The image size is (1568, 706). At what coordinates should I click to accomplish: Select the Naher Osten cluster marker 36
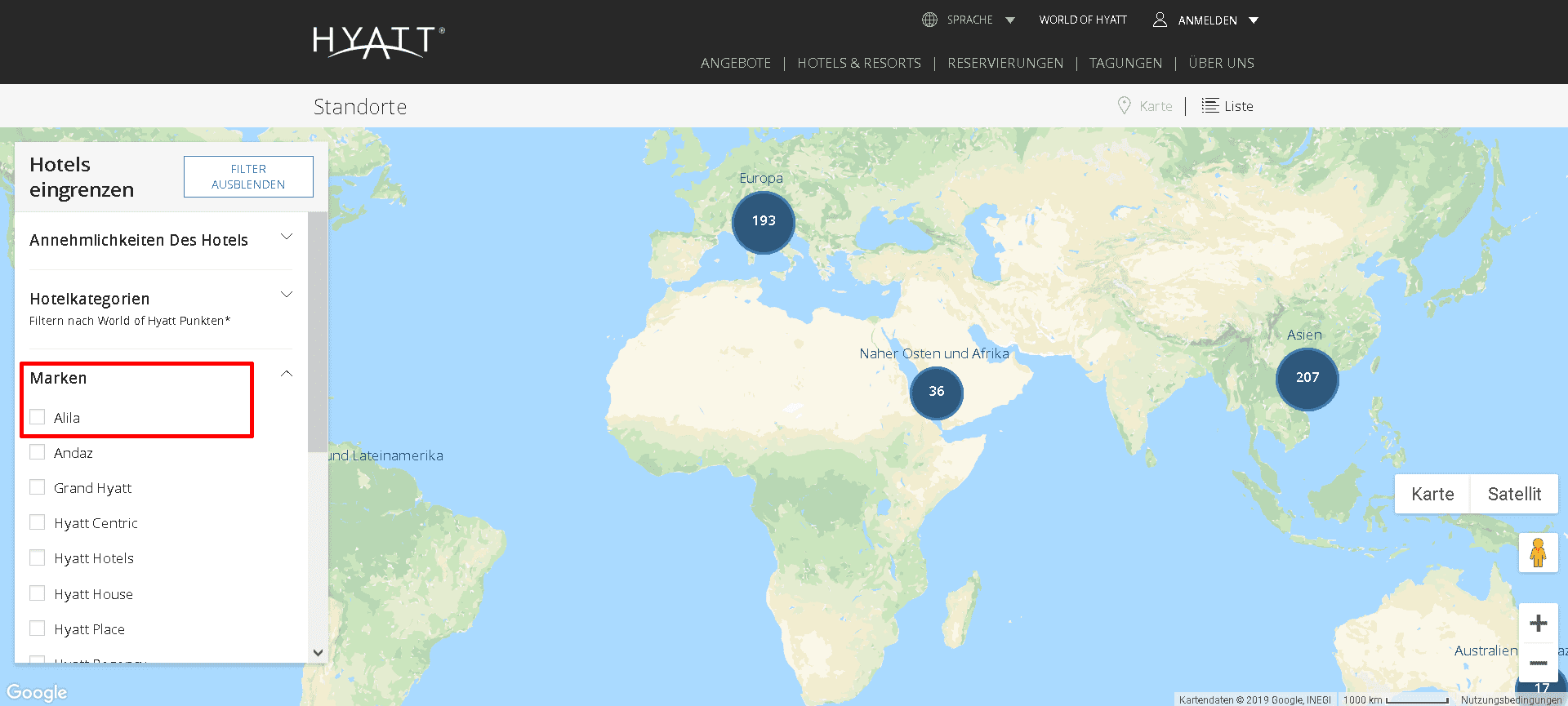pos(936,392)
